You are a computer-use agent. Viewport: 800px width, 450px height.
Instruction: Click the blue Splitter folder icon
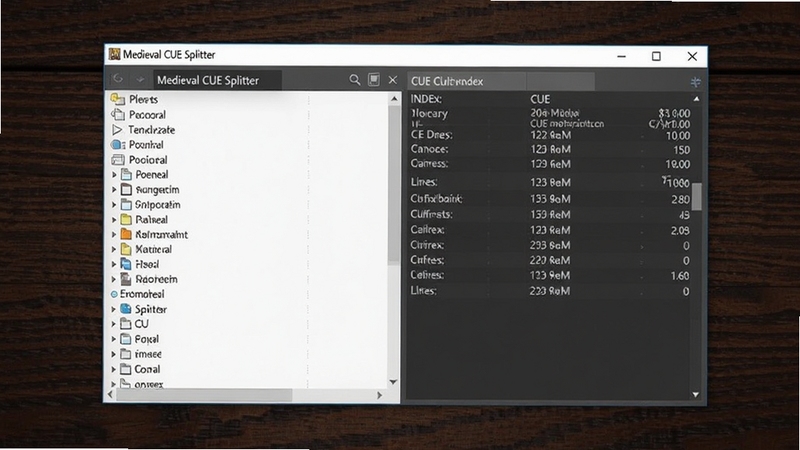(126, 309)
